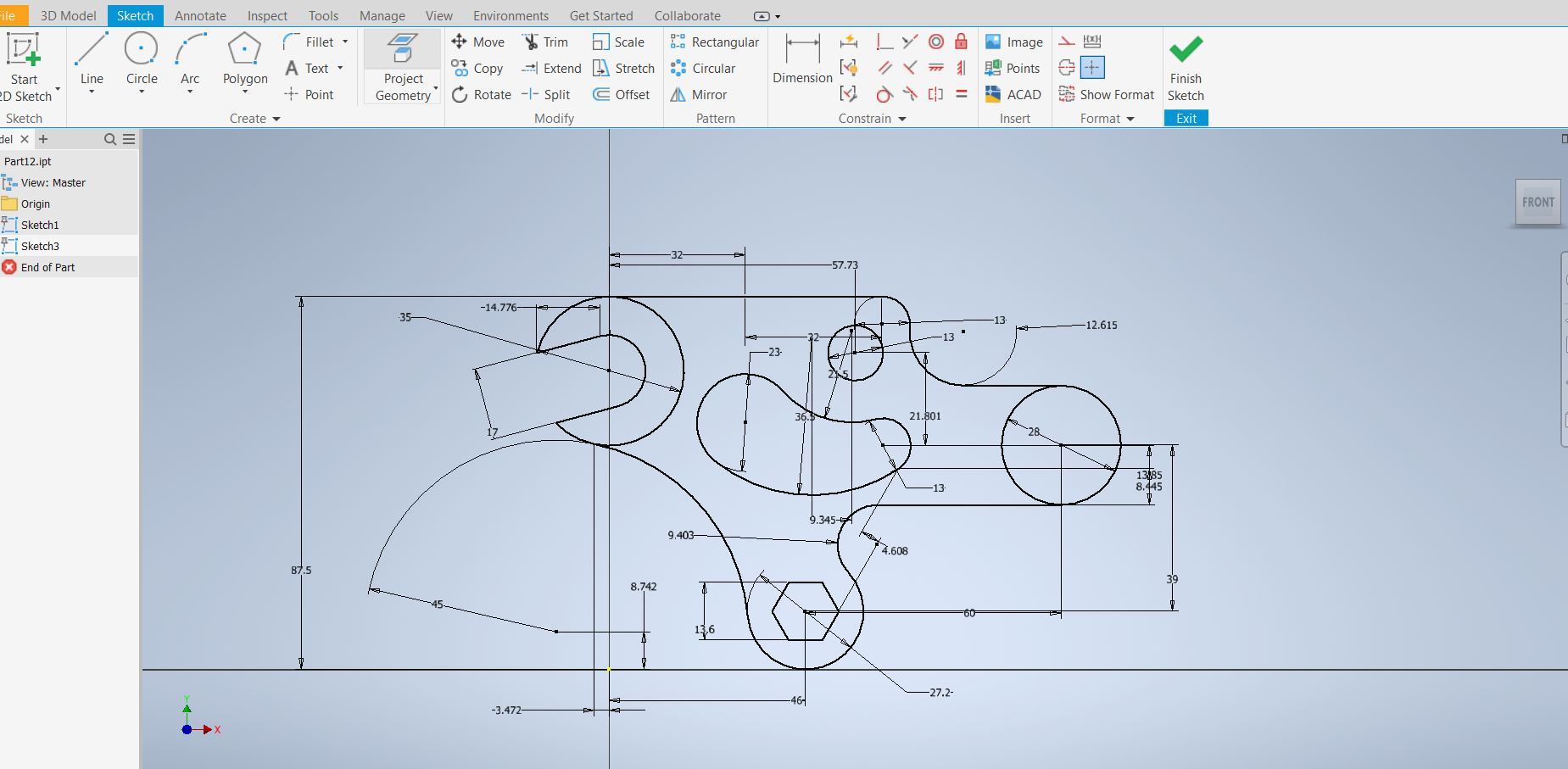
Task: Expand the Fillet dropdown arrow
Action: tap(345, 42)
